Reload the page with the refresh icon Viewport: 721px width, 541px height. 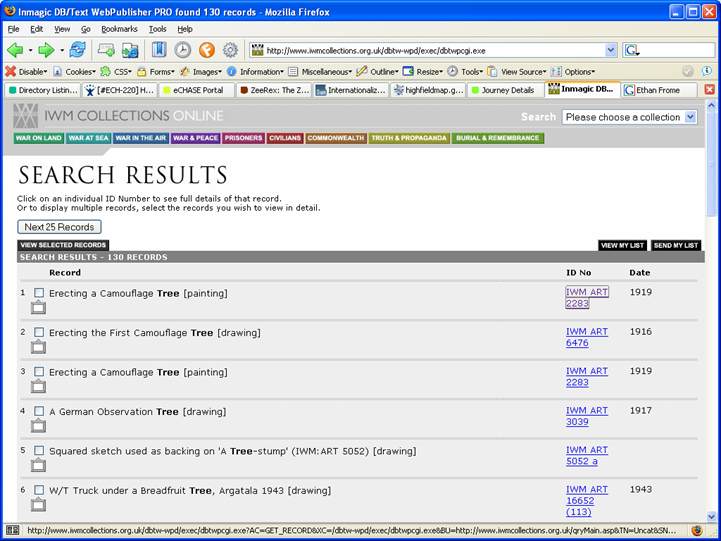(77, 50)
